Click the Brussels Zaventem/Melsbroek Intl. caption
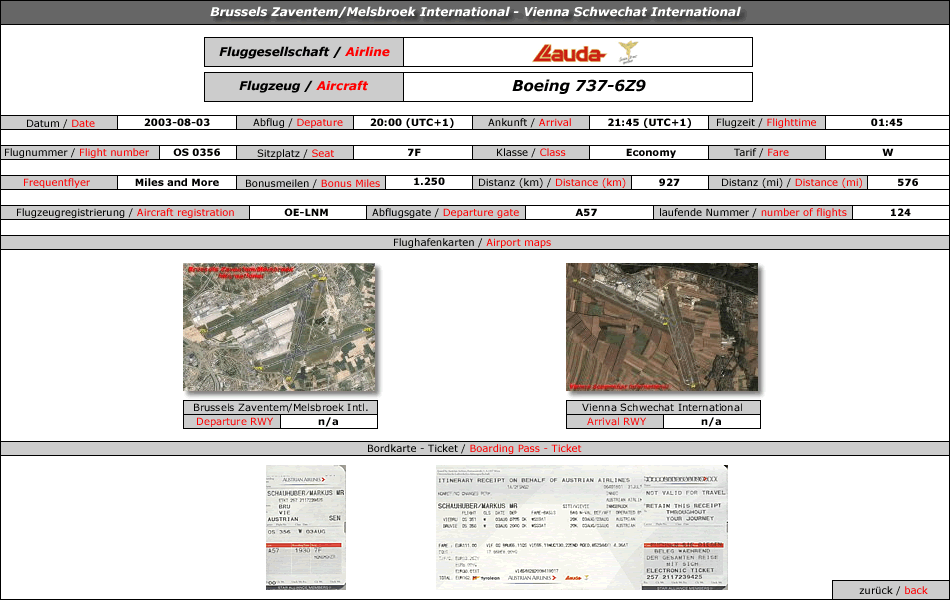950x600 pixels. tap(281, 407)
